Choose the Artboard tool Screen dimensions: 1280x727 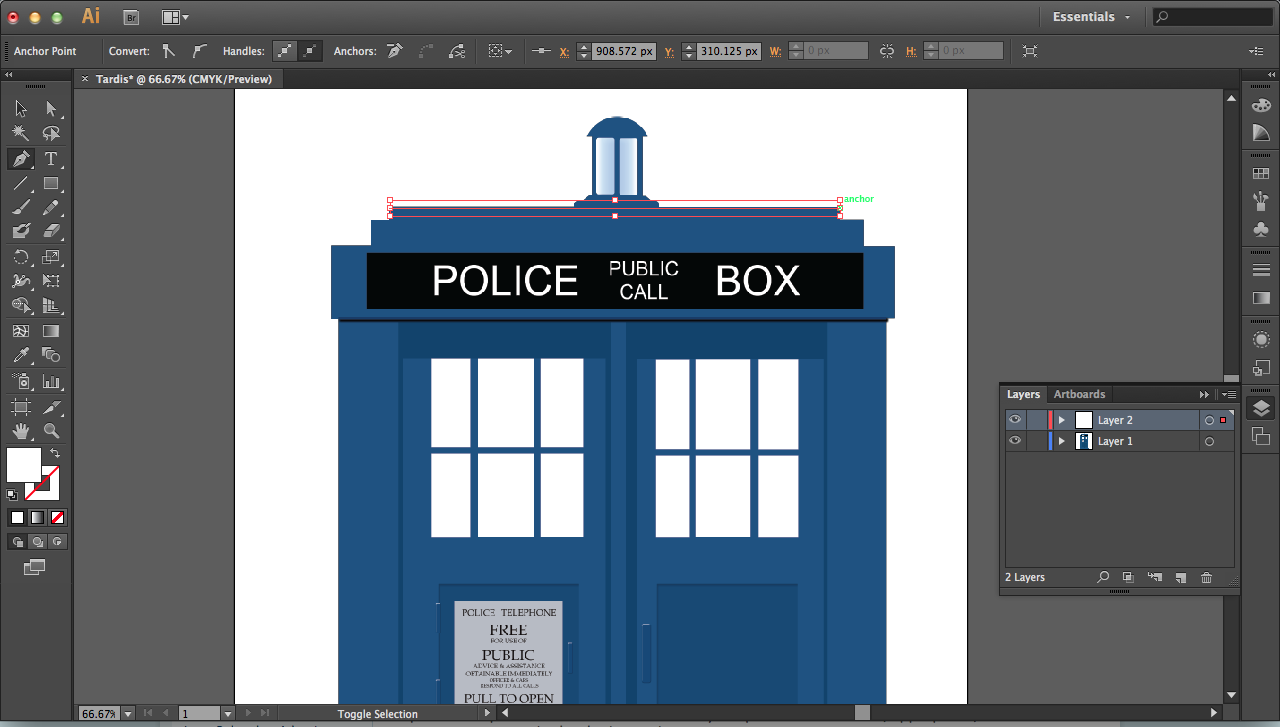pyautogui.click(x=21, y=407)
